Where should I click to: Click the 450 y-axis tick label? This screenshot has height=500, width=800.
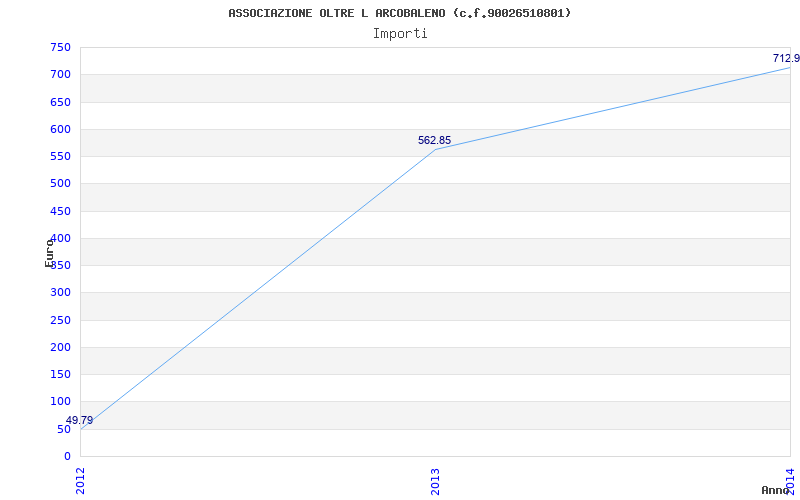tap(60, 211)
